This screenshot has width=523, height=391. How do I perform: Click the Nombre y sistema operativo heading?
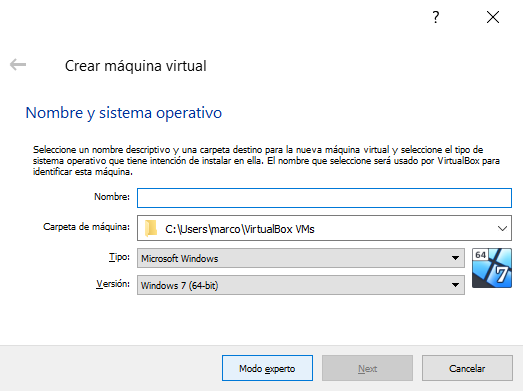point(124,113)
